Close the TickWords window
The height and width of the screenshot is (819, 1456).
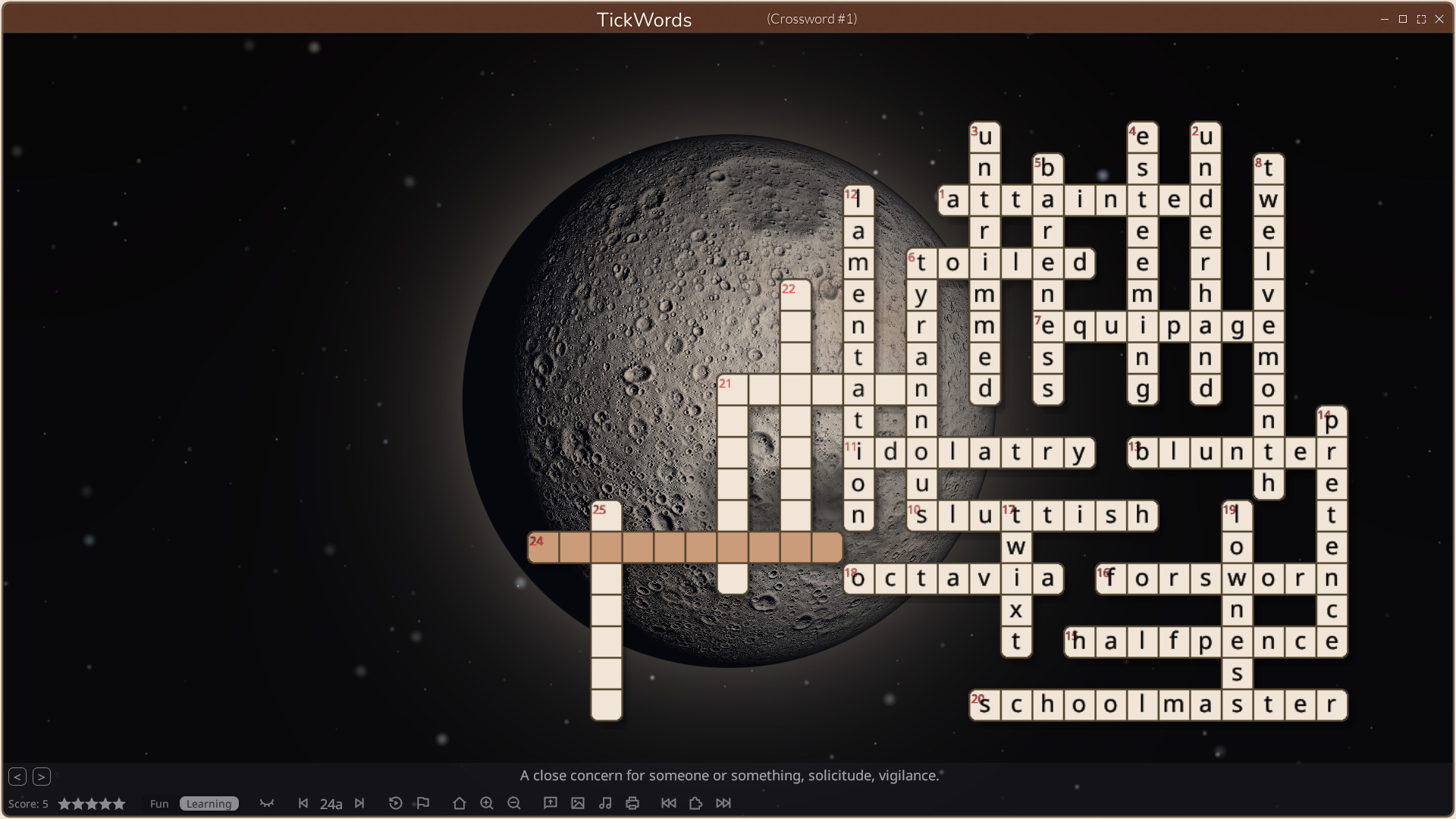click(1439, 19)
